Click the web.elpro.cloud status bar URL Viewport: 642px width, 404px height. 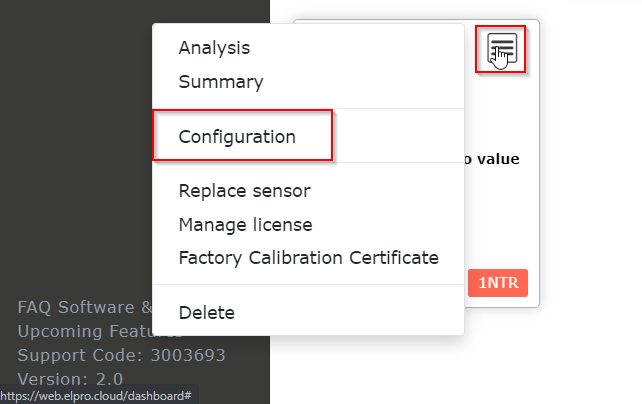click(x=96, y=396)
